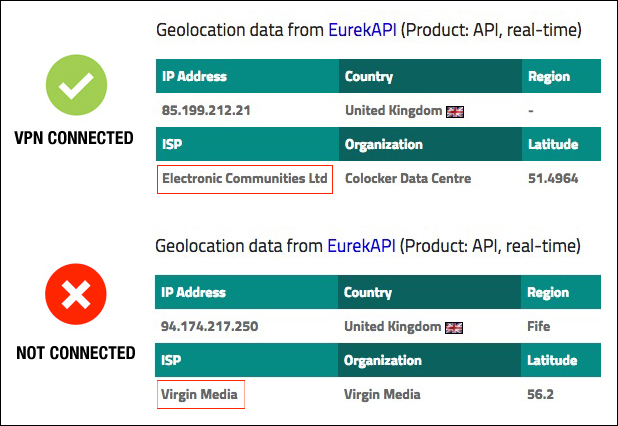Click the IP Address header above 85.199.212.21
The image size is (618, 426).
pyautogui.click(x=194, y=77)
